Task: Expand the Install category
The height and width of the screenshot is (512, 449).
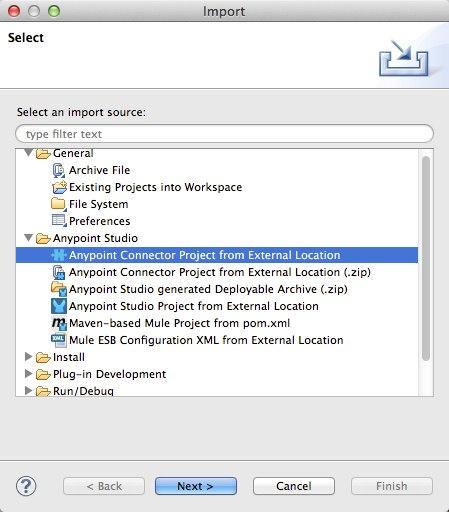Action: point(29,357)
